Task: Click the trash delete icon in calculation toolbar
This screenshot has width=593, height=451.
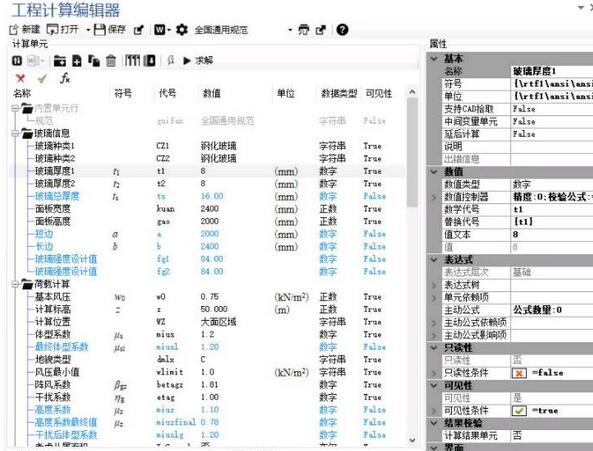Action: [111, 60]
